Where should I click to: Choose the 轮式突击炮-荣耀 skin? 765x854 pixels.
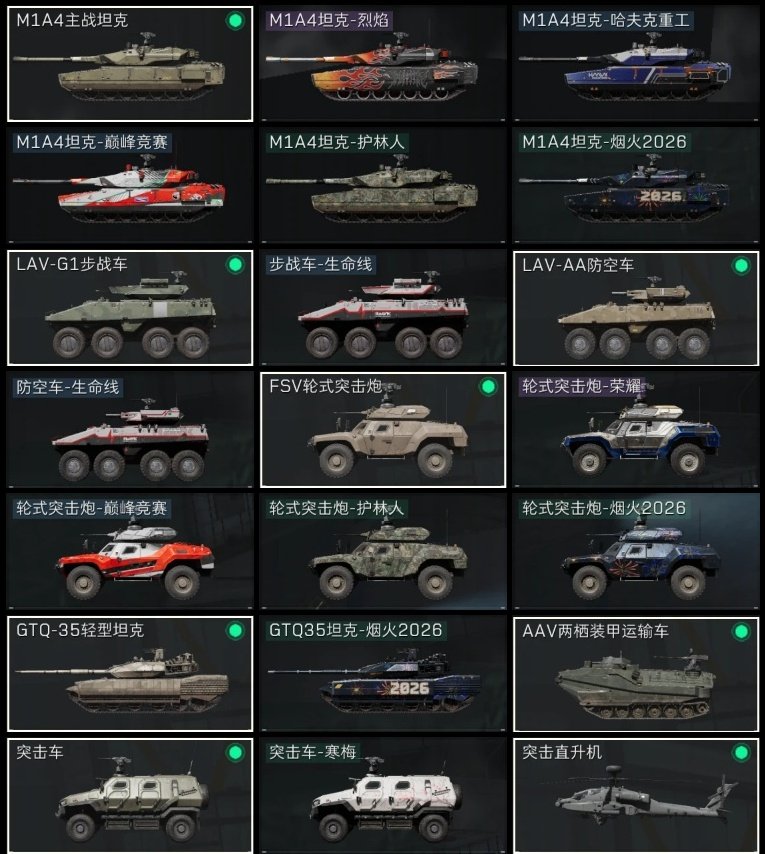[x=636, y=430]
